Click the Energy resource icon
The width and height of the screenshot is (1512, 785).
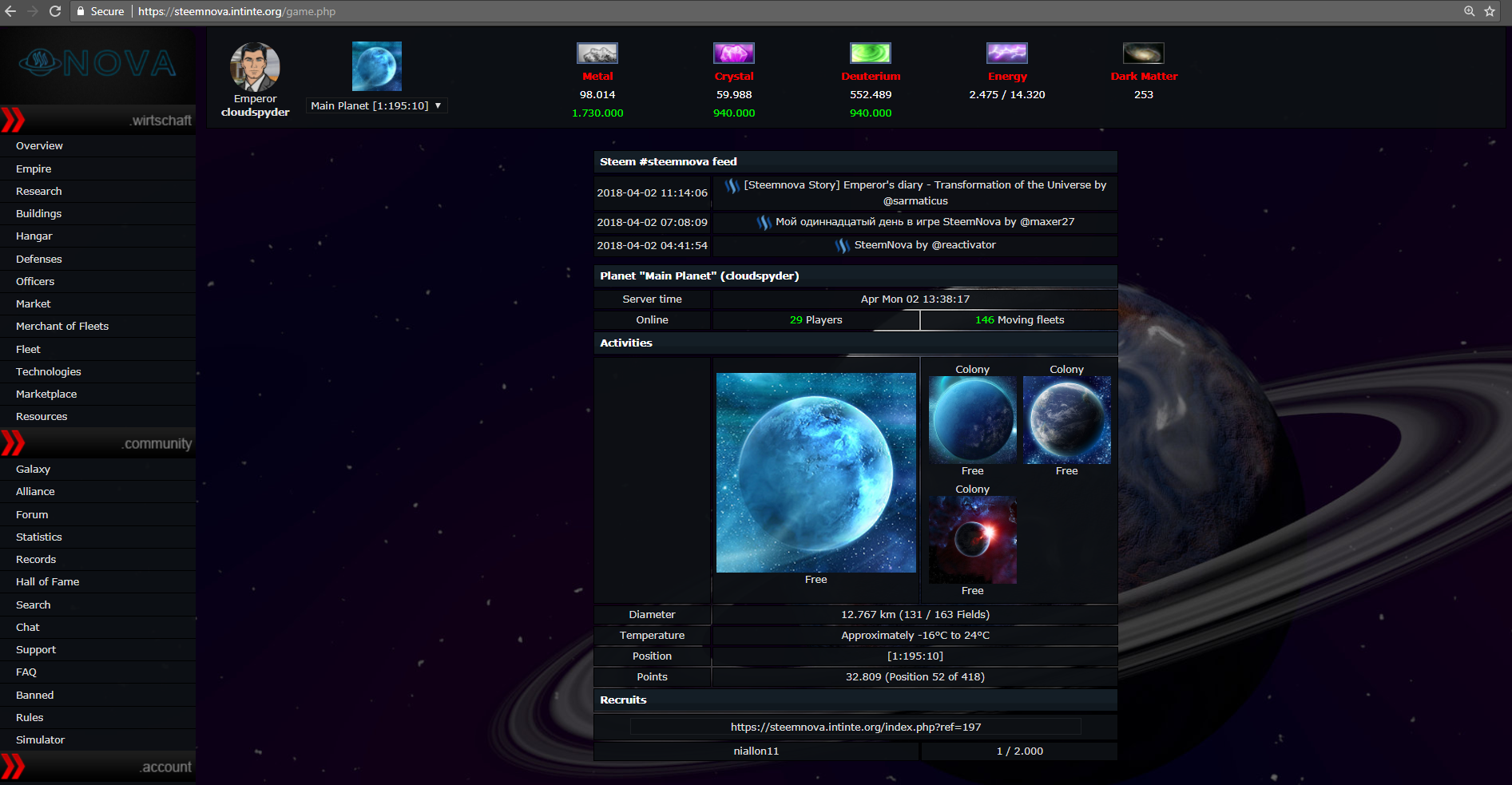click(x=1007, y=54)
